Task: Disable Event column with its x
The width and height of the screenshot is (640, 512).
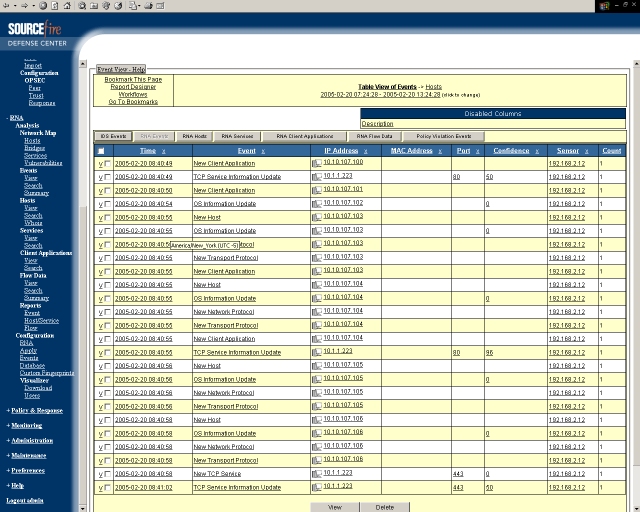Action: (263, 151)
